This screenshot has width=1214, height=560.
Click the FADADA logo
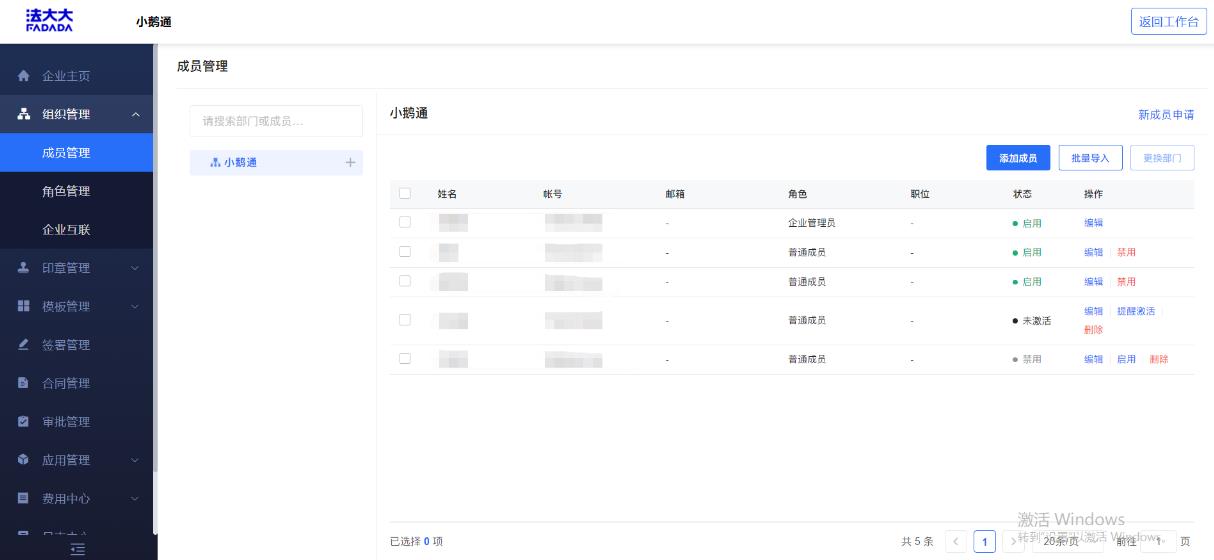pyautogui.click(x=49, y=21)
